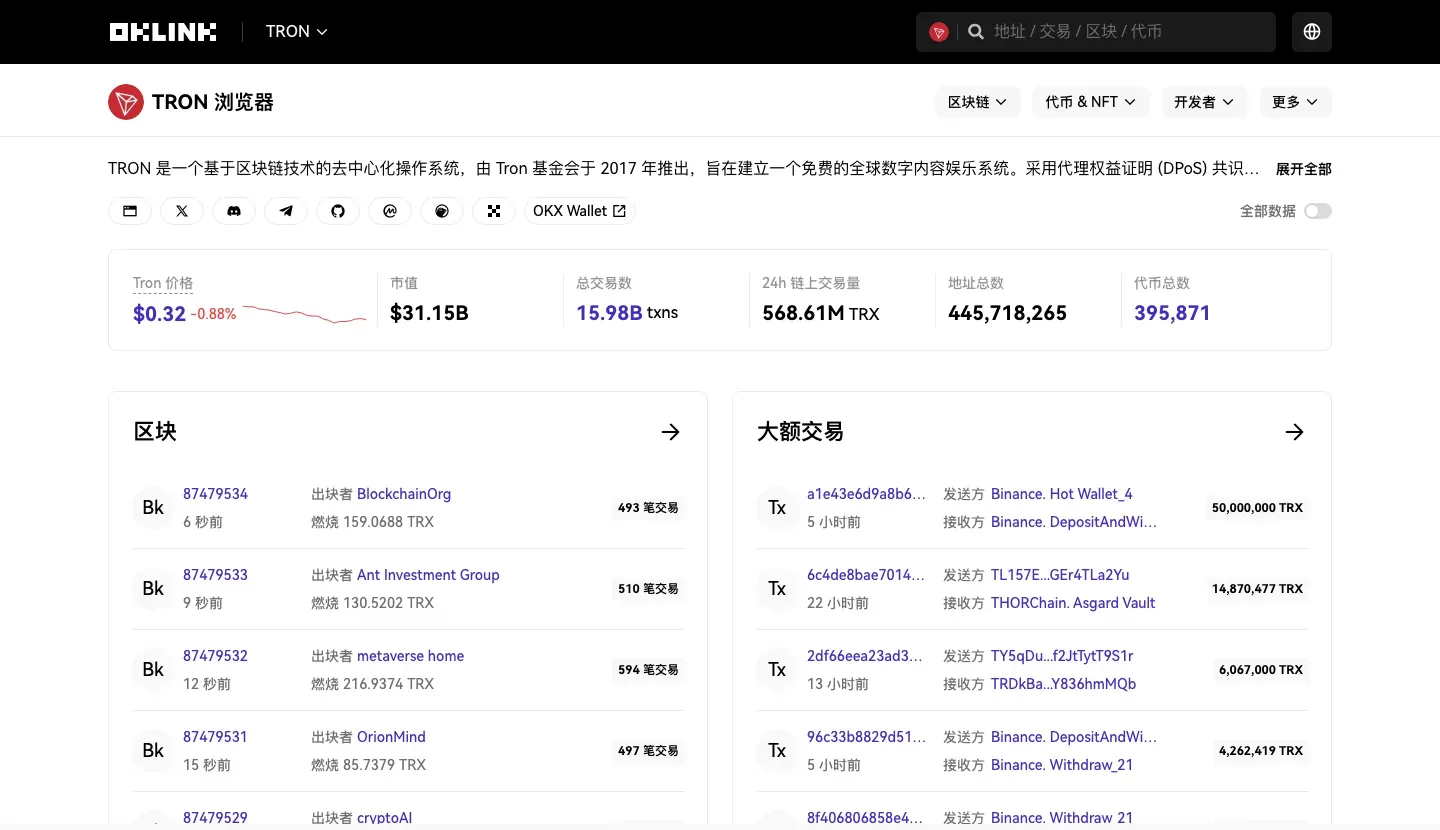This screenshot has height=830, width=1440.
Task: Open block 87479533 link
Action: 215,575
